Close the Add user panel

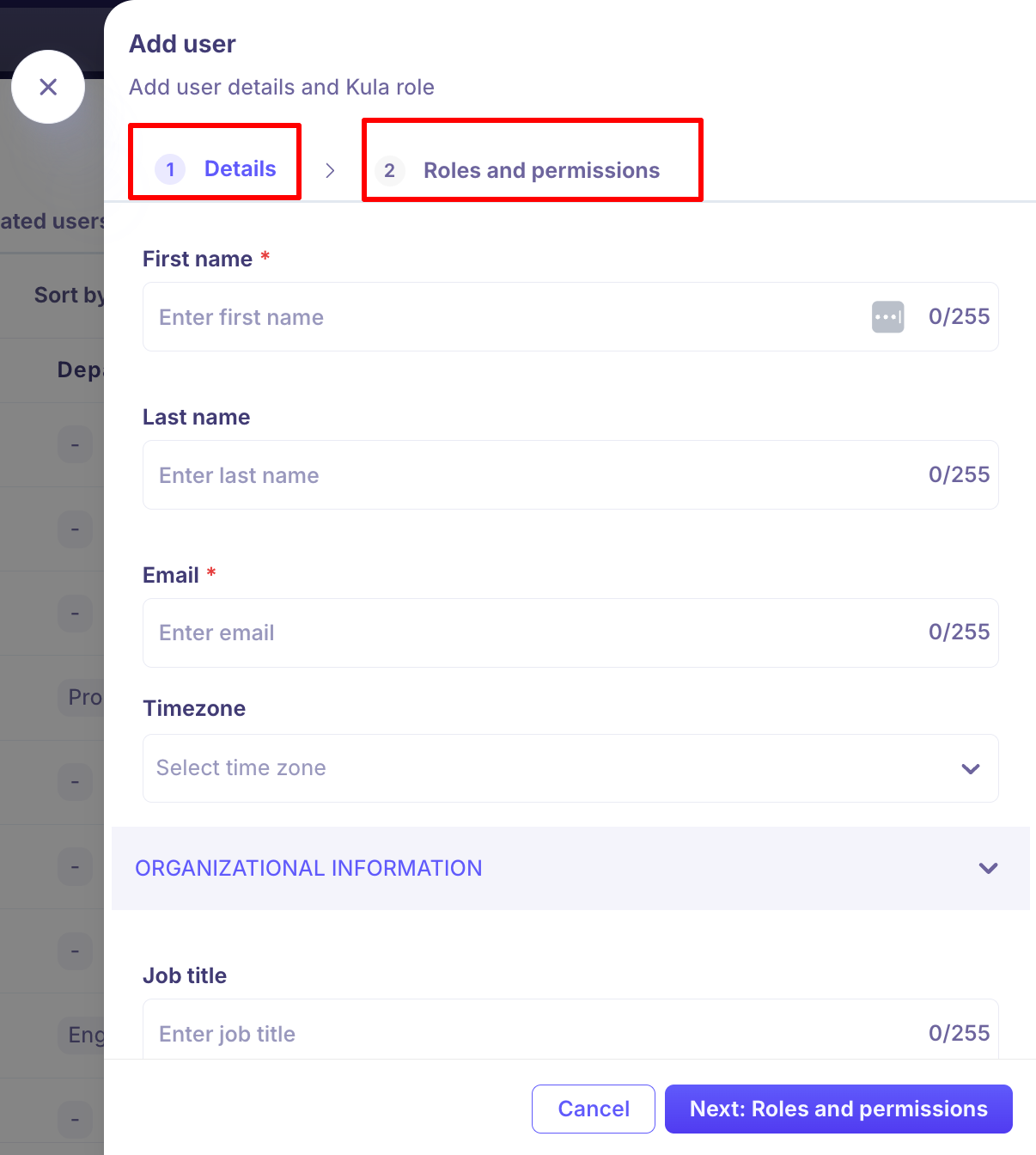point(48,87)
